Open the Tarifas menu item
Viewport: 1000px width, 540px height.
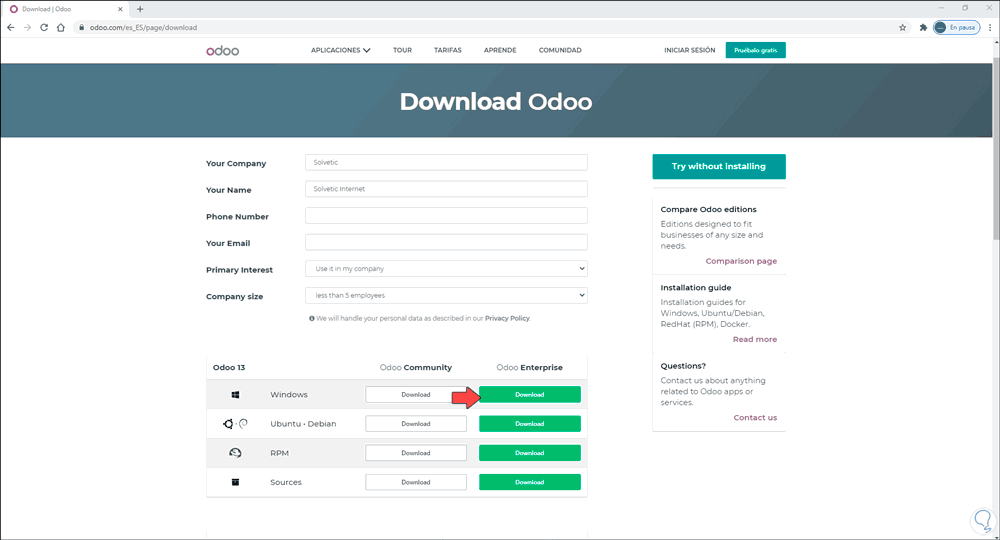(448, 50)
